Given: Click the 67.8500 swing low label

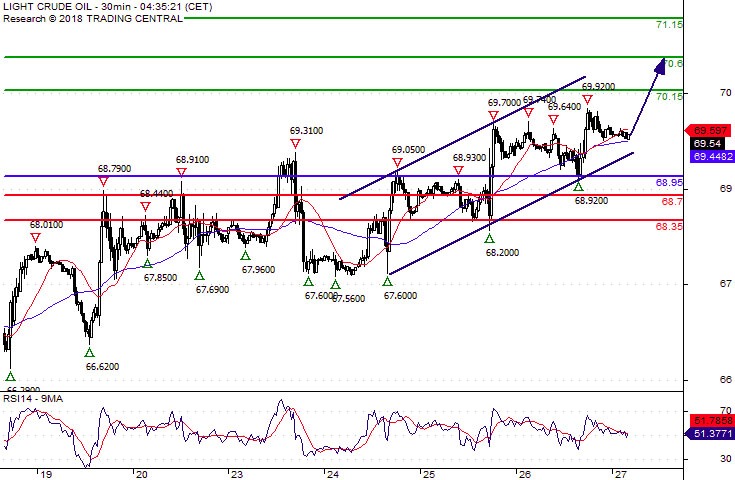Looking at the screenshot, I should (160, 278).
